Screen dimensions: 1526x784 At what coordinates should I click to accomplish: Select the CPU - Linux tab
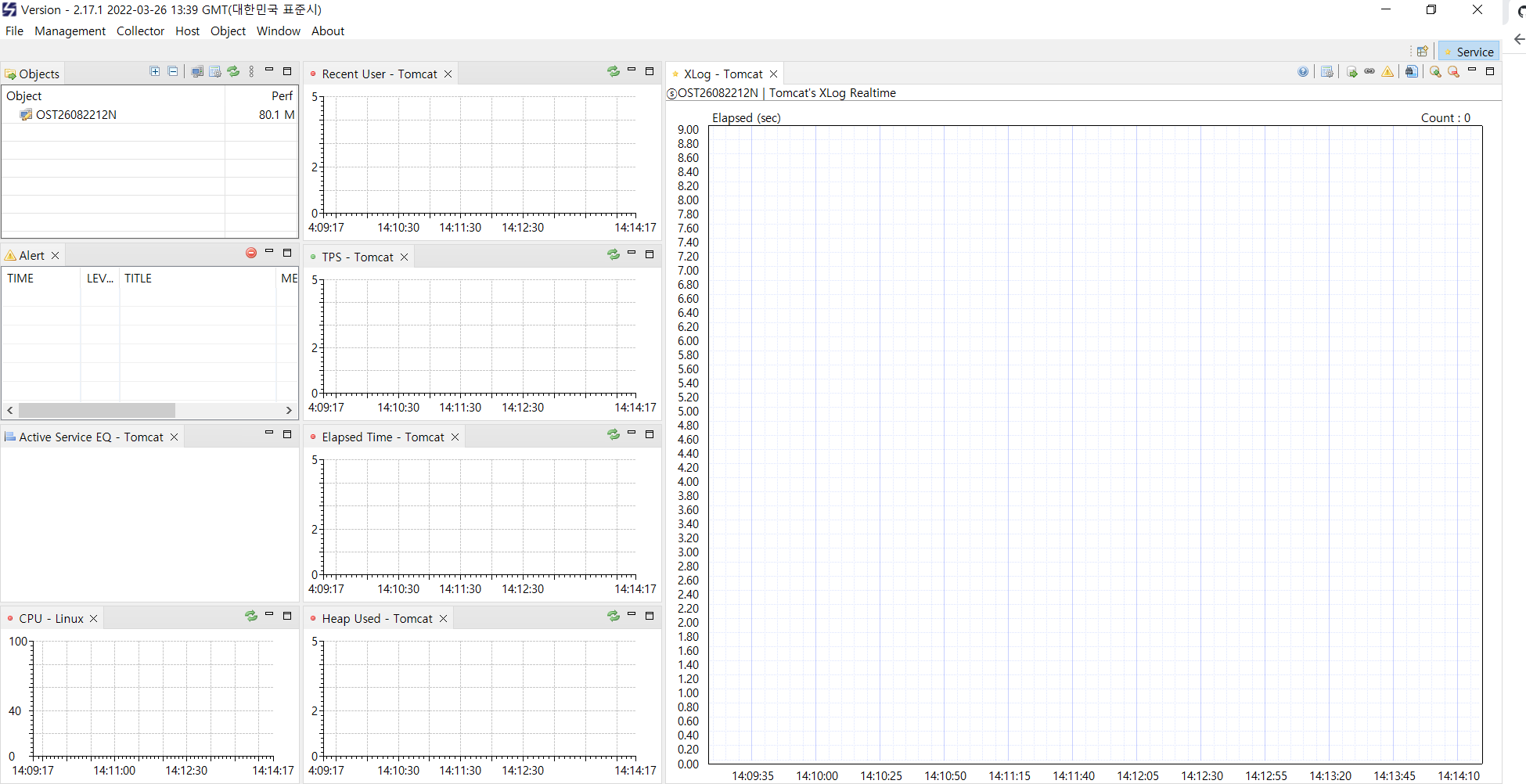coord(51,619)
